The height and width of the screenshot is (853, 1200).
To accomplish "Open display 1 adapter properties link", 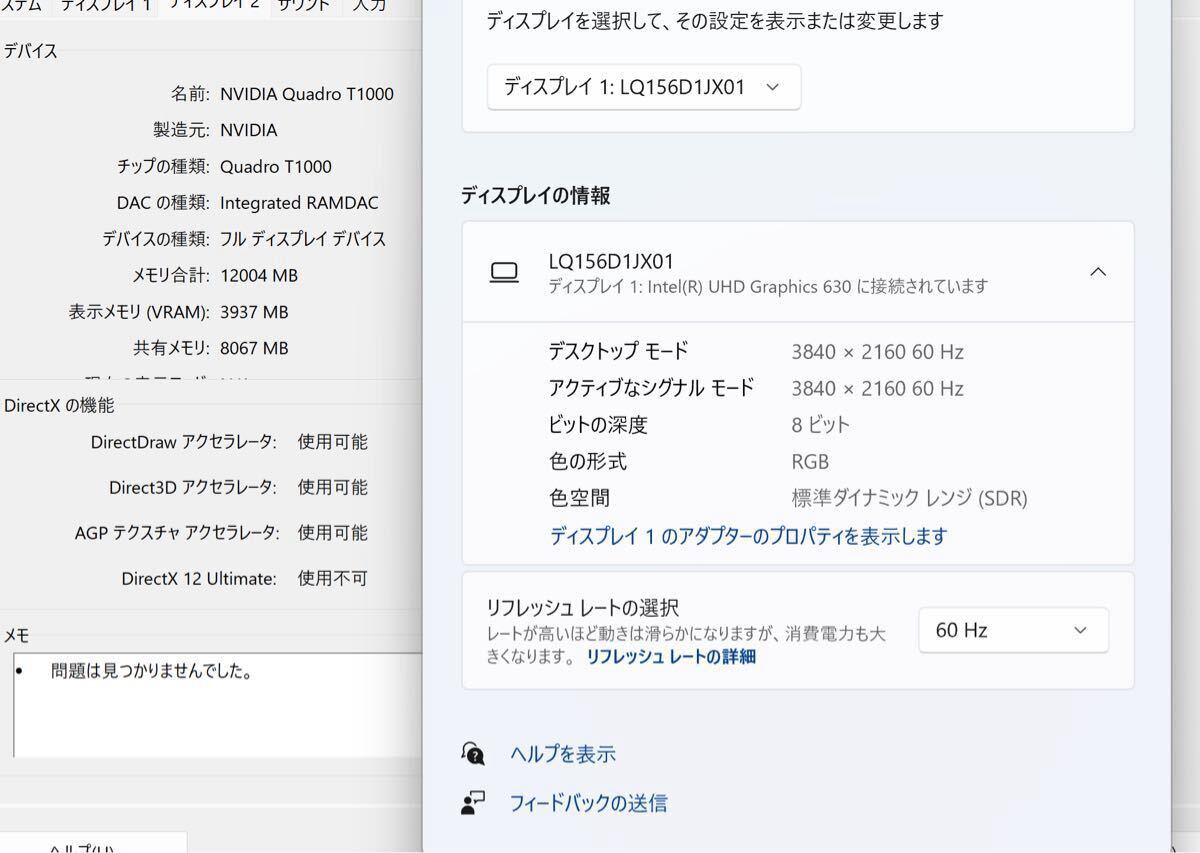I will (748, 536).
